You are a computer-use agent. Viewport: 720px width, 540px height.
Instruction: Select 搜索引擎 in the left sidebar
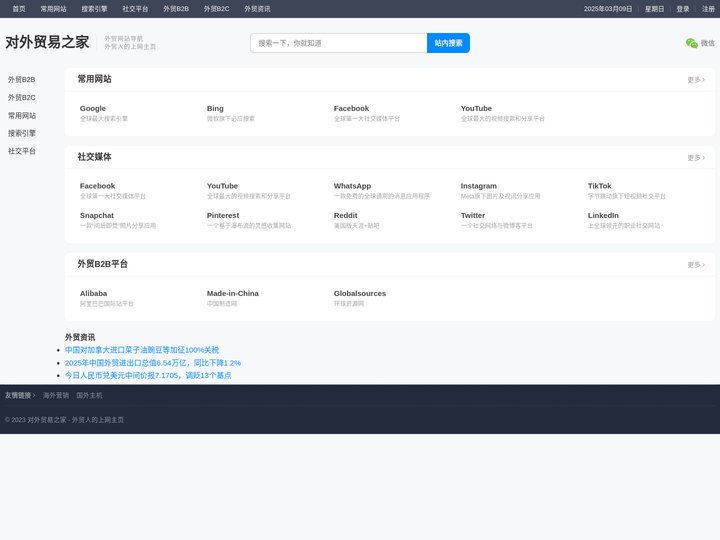[x=22, y=133]
